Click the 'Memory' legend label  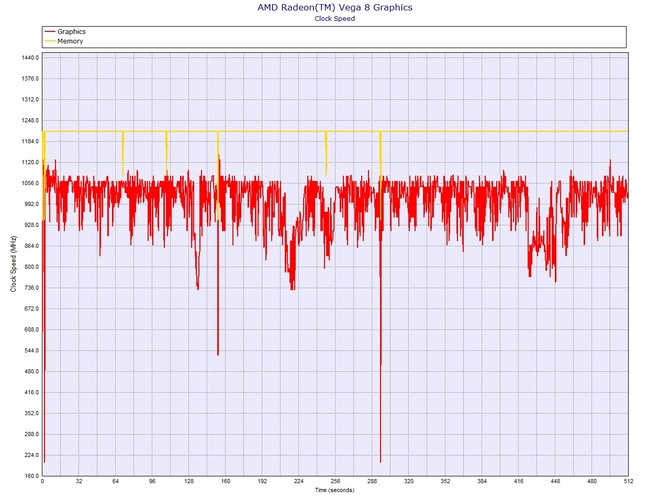[x=70, y=41]
